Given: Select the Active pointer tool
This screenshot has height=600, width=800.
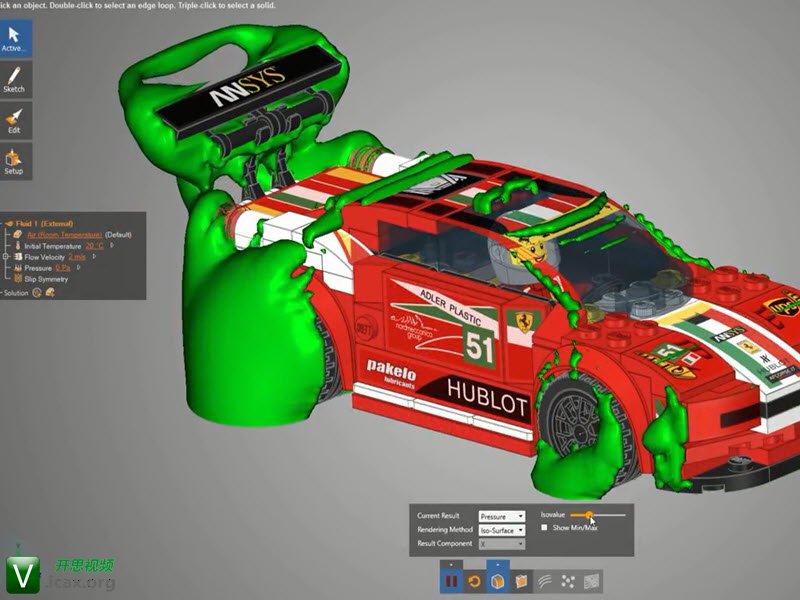Looking at the screenshot, I should click(x=16, y=38).
